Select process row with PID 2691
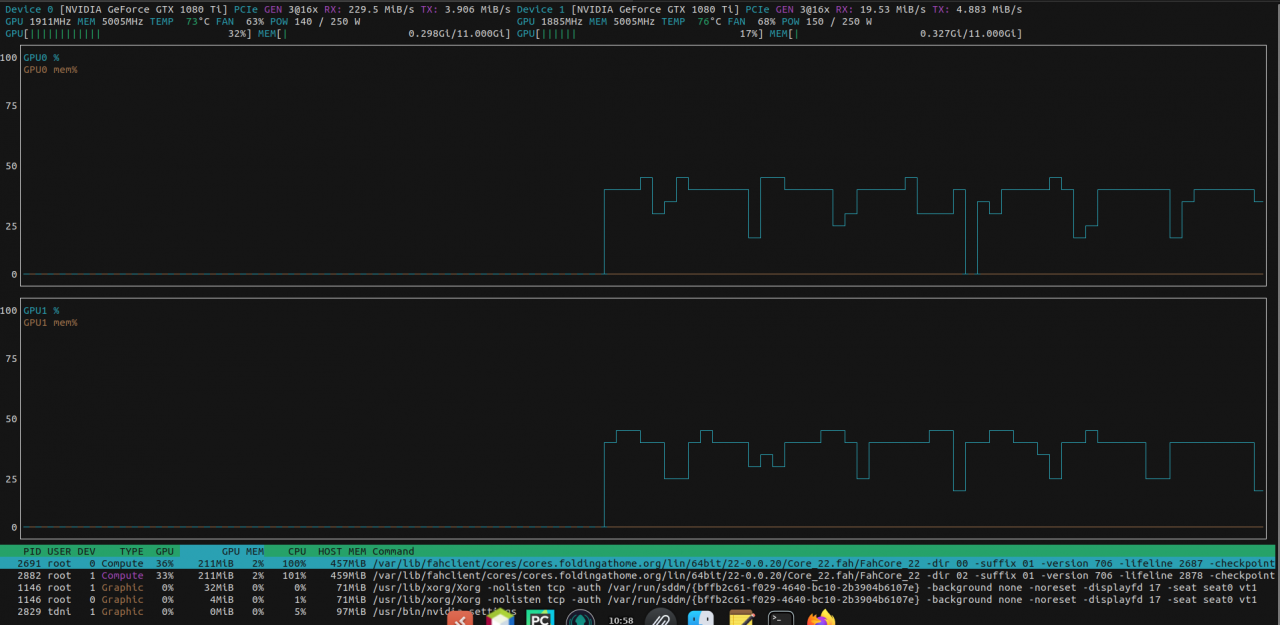The width and height of the screenshot is (1280, 625). pos(640,563)
